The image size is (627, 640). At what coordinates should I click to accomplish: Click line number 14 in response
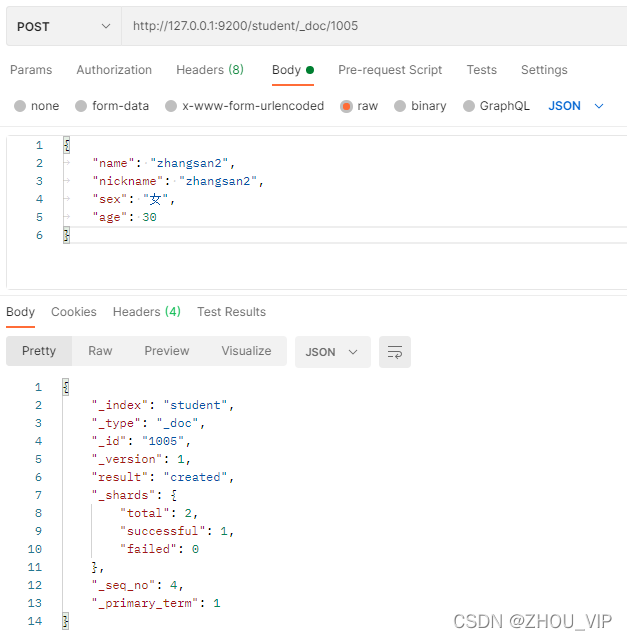(x=35, y=621)
